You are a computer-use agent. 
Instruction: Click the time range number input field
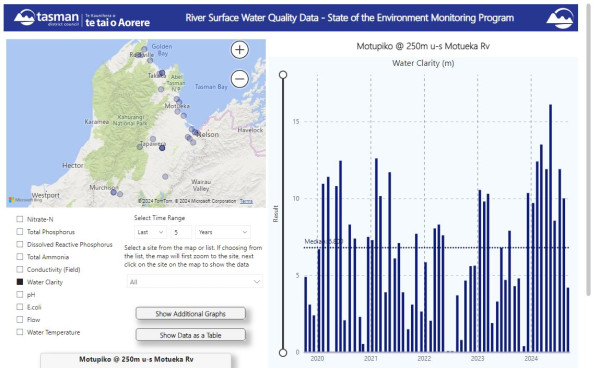181,232
